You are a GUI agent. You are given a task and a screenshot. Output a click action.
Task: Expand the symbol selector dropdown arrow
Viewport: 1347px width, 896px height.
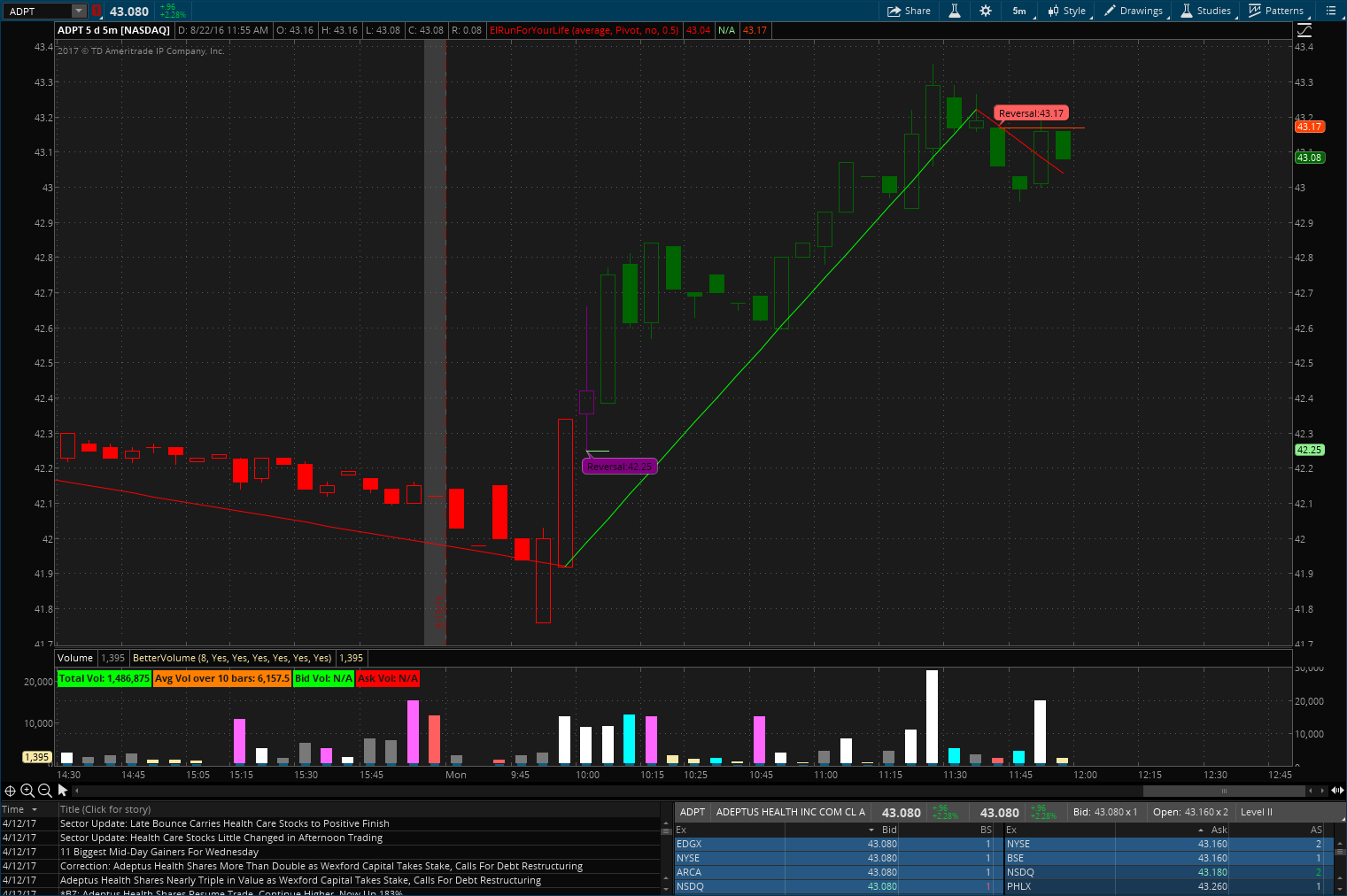point(79,11)
